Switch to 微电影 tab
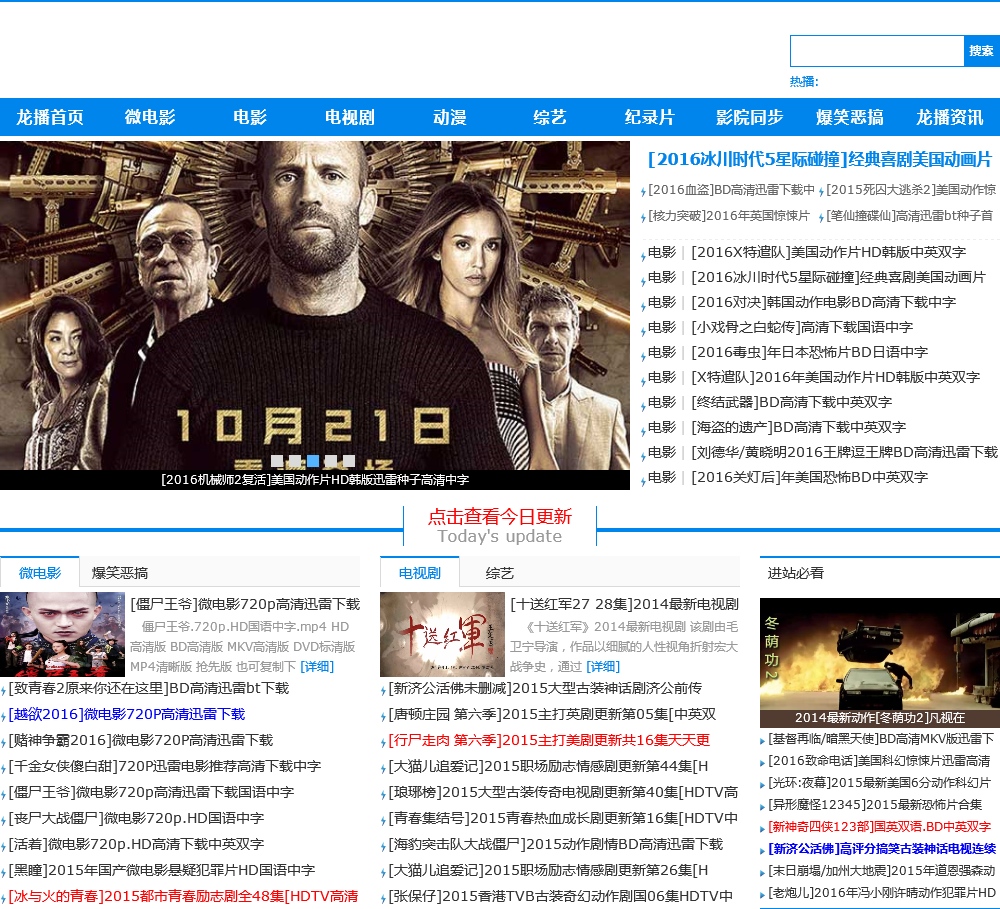 tap(40, 573)
